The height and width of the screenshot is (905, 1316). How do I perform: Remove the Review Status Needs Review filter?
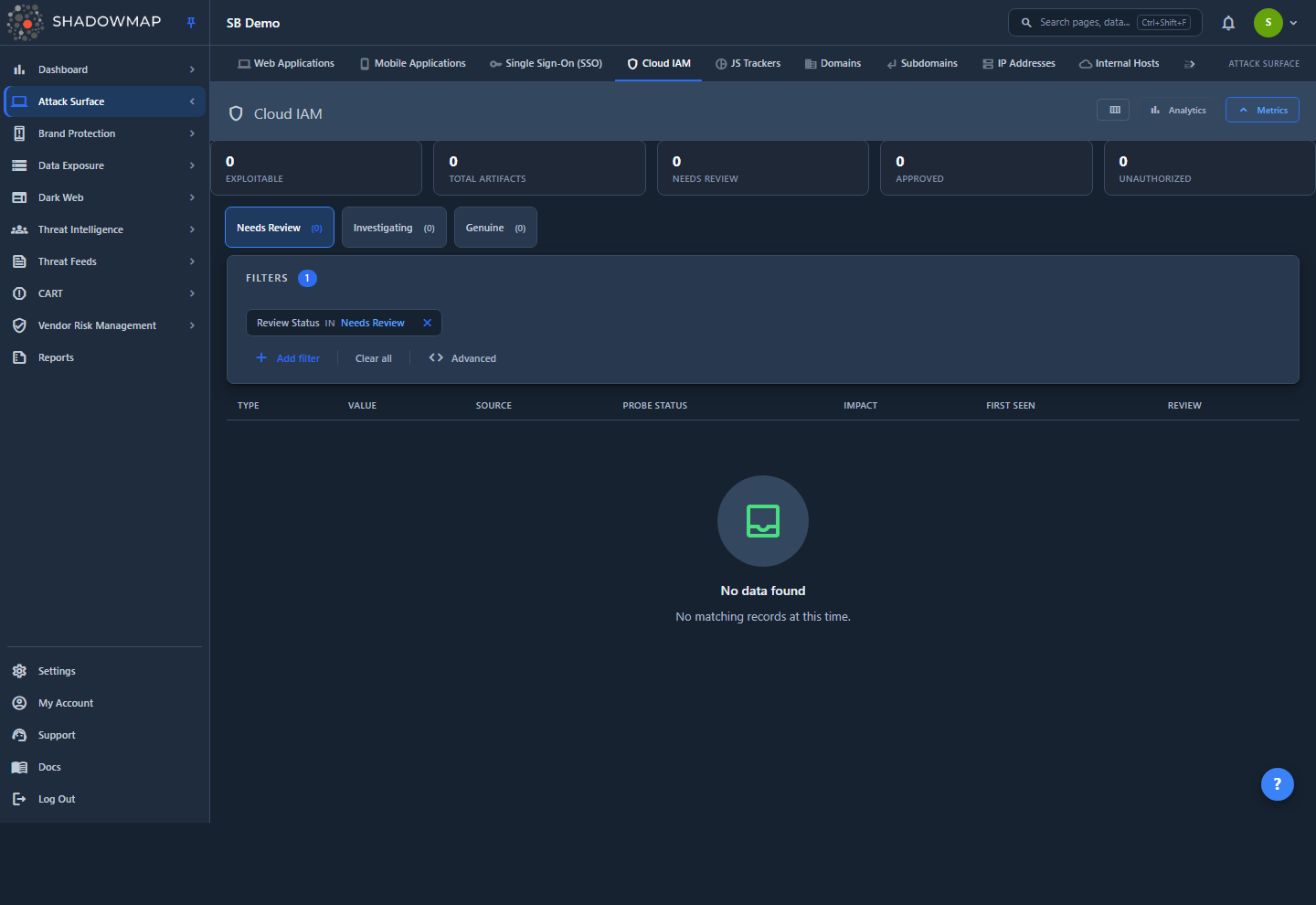[x=427, y=323]
